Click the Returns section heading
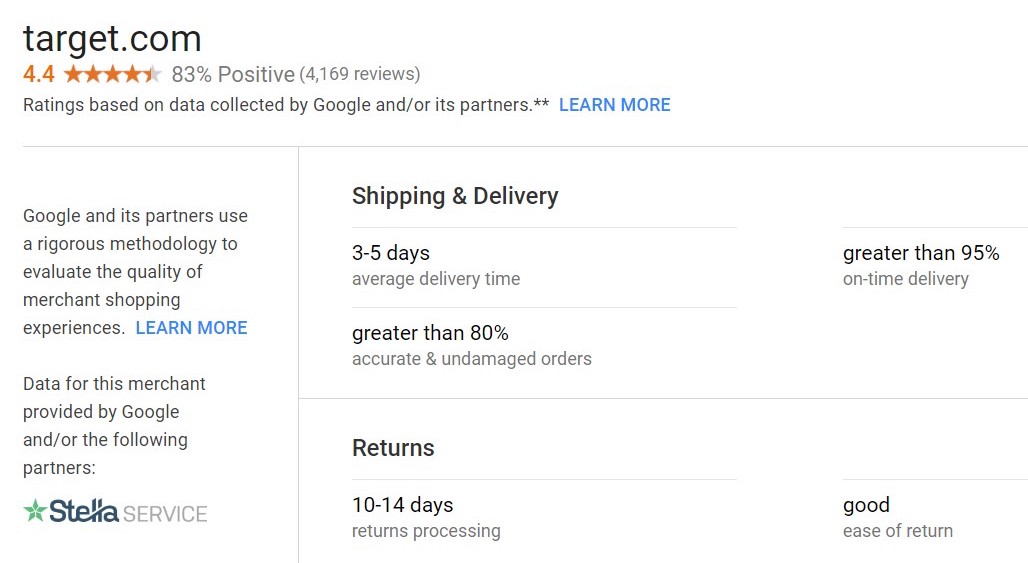The height and width of the screenshot is (563, 1028). (393, 448)
